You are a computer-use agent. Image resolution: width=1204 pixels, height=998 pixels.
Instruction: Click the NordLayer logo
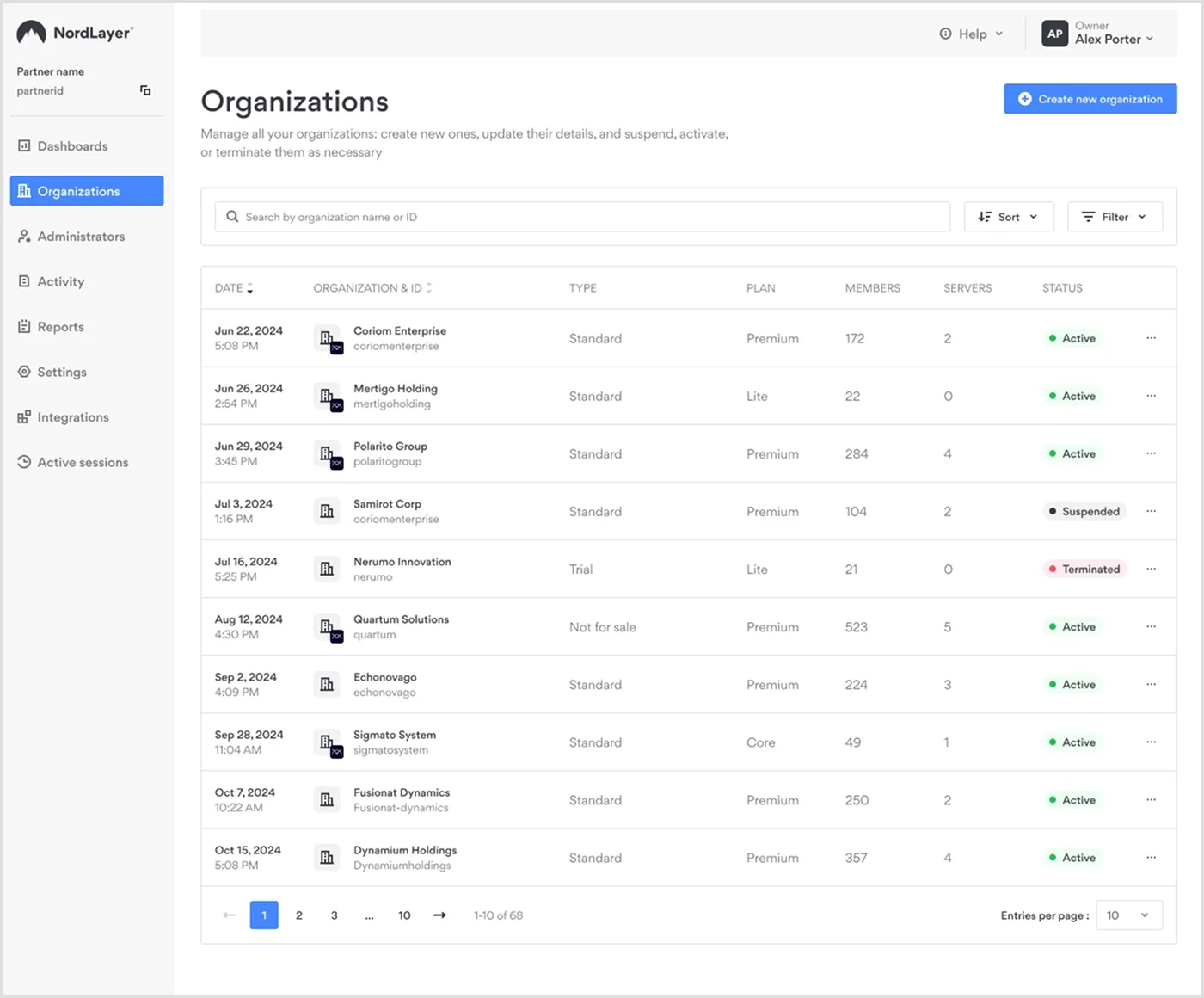point(74,32)
